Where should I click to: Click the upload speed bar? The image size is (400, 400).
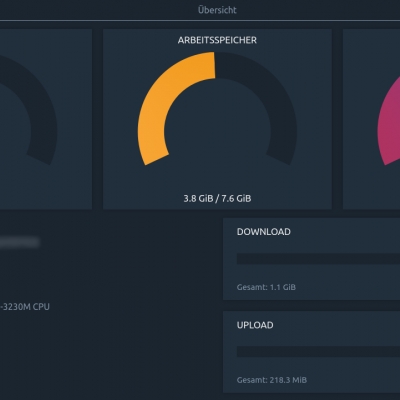(318, 352)
